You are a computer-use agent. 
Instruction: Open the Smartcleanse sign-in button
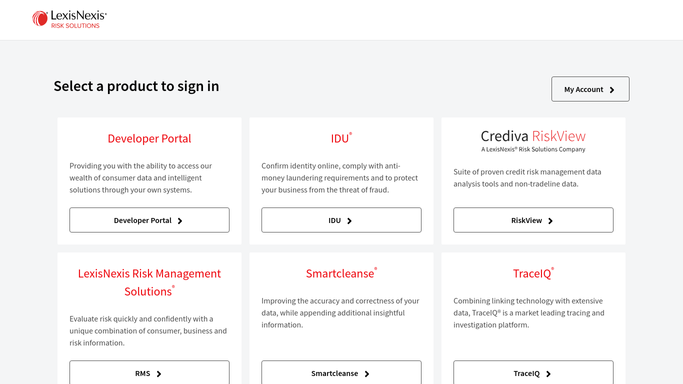[x=342, y=372]
